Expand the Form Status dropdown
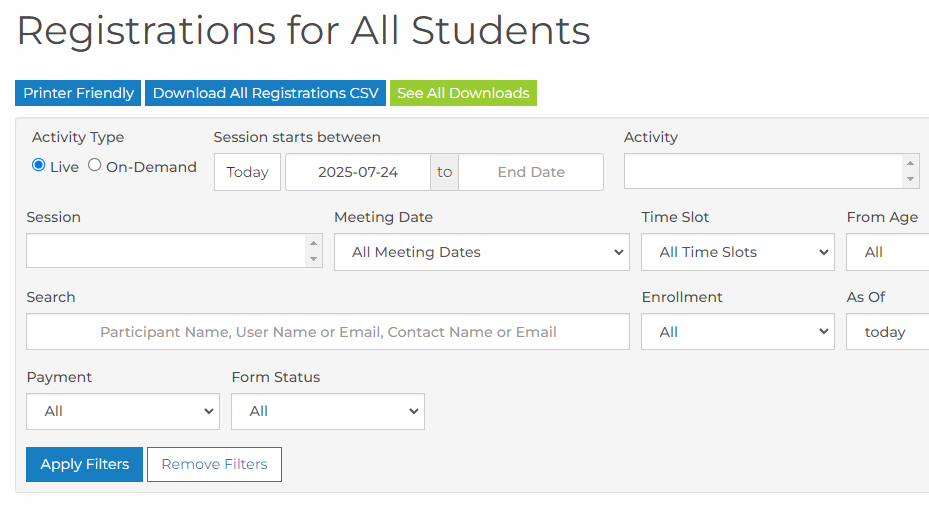Viewport: 929px width, 511px height. [x=328, y=411]
